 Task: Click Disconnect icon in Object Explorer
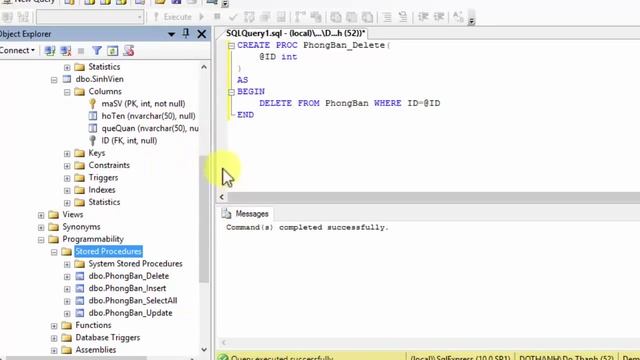click(65, 51)
